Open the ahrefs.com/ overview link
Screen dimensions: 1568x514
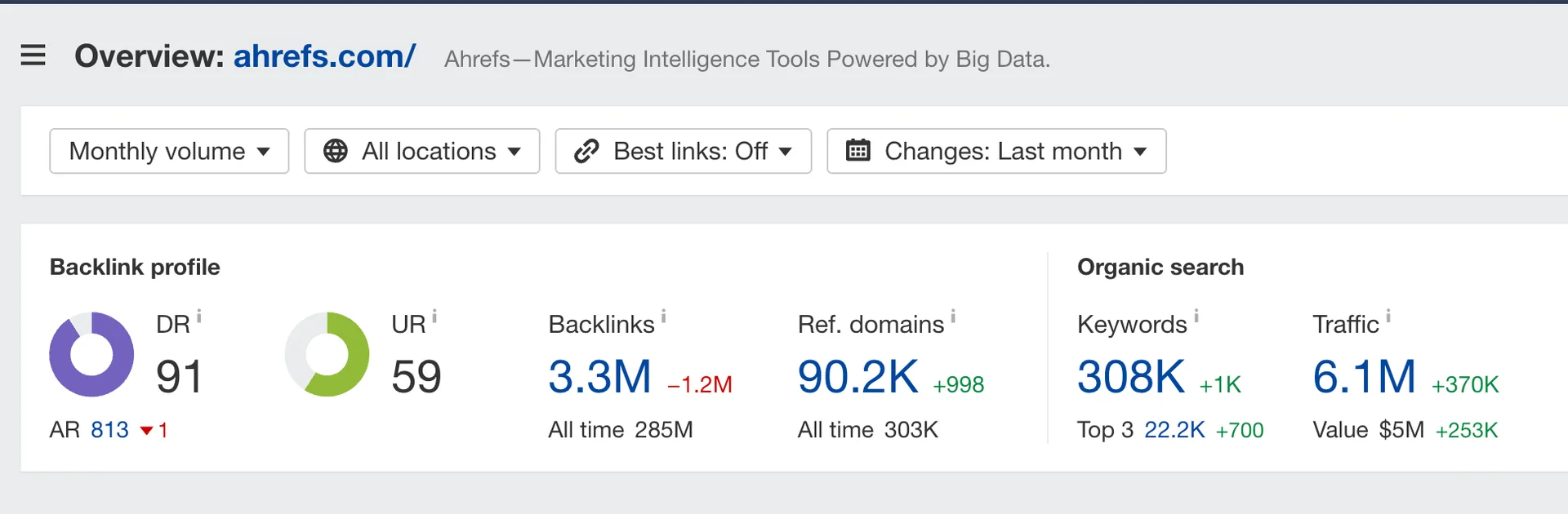coord(323,55)
